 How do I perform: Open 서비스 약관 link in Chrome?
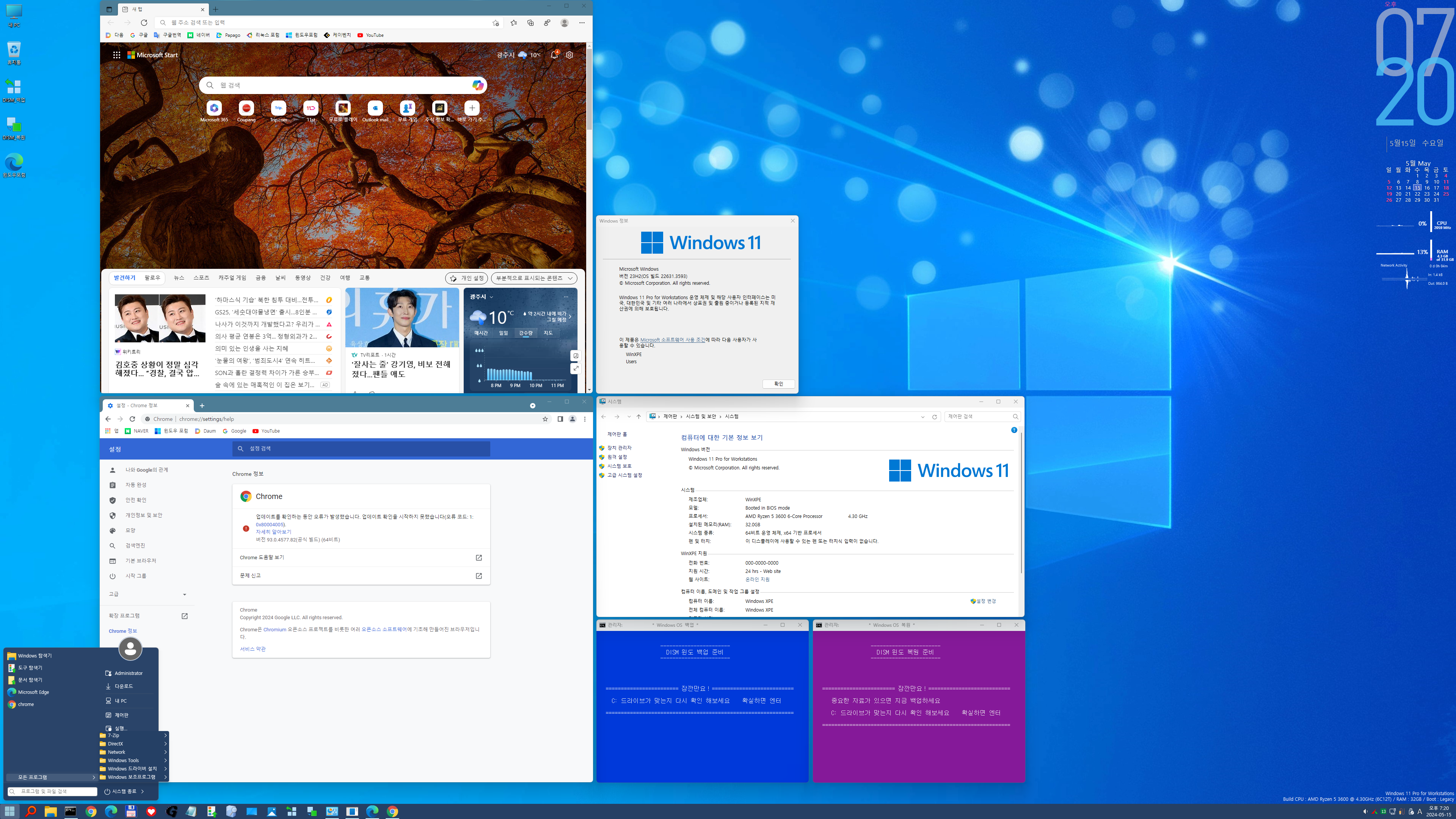coord(253,649)
